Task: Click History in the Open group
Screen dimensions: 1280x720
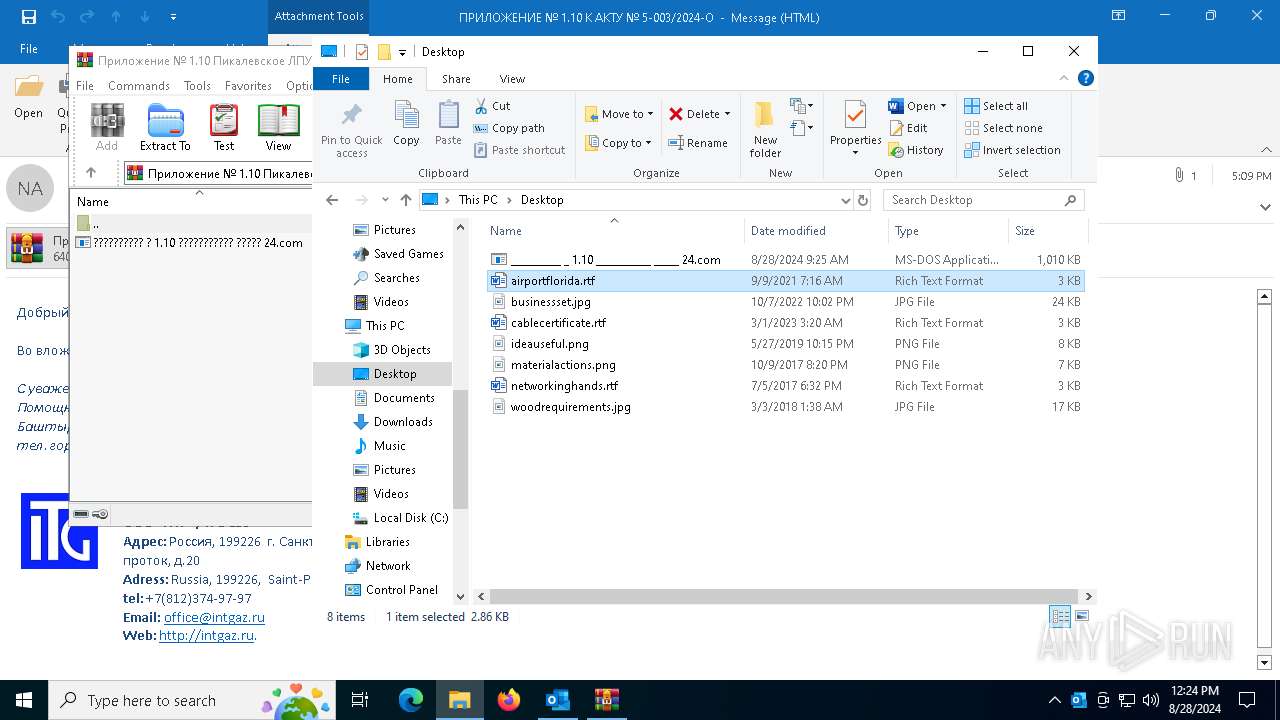Action: [x=915, y=150]
